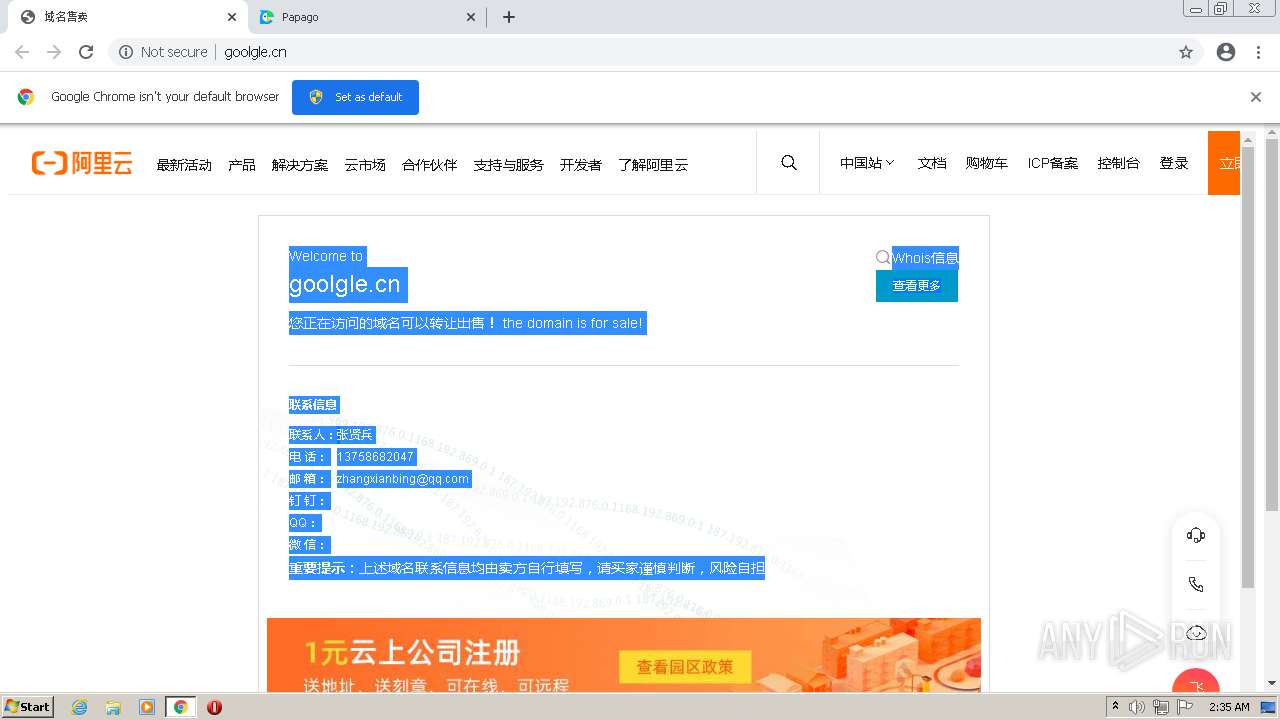Expand the 中国站 region dropdown

point(867,163)
